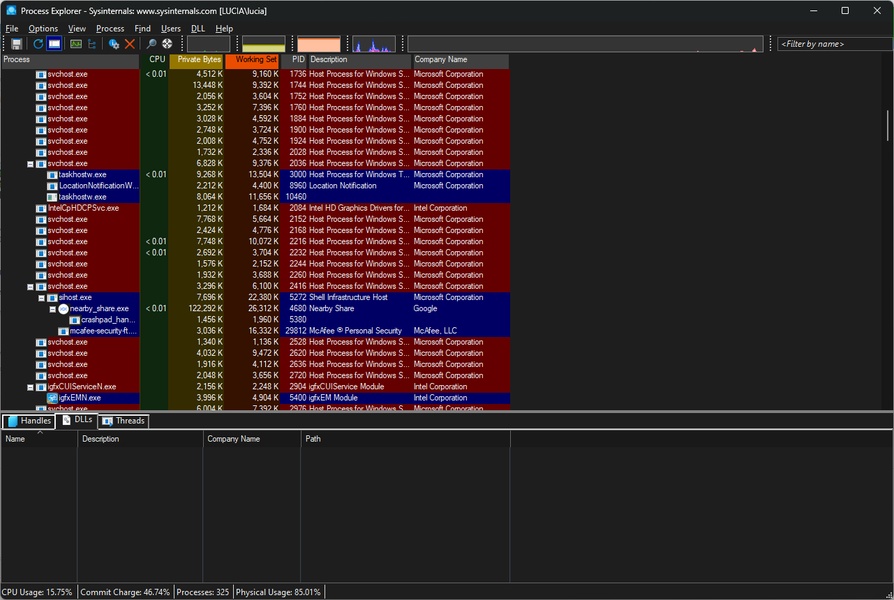Open the Process menu
The image size is (894, 600).
pyautogui.click(x=110, y=29)
